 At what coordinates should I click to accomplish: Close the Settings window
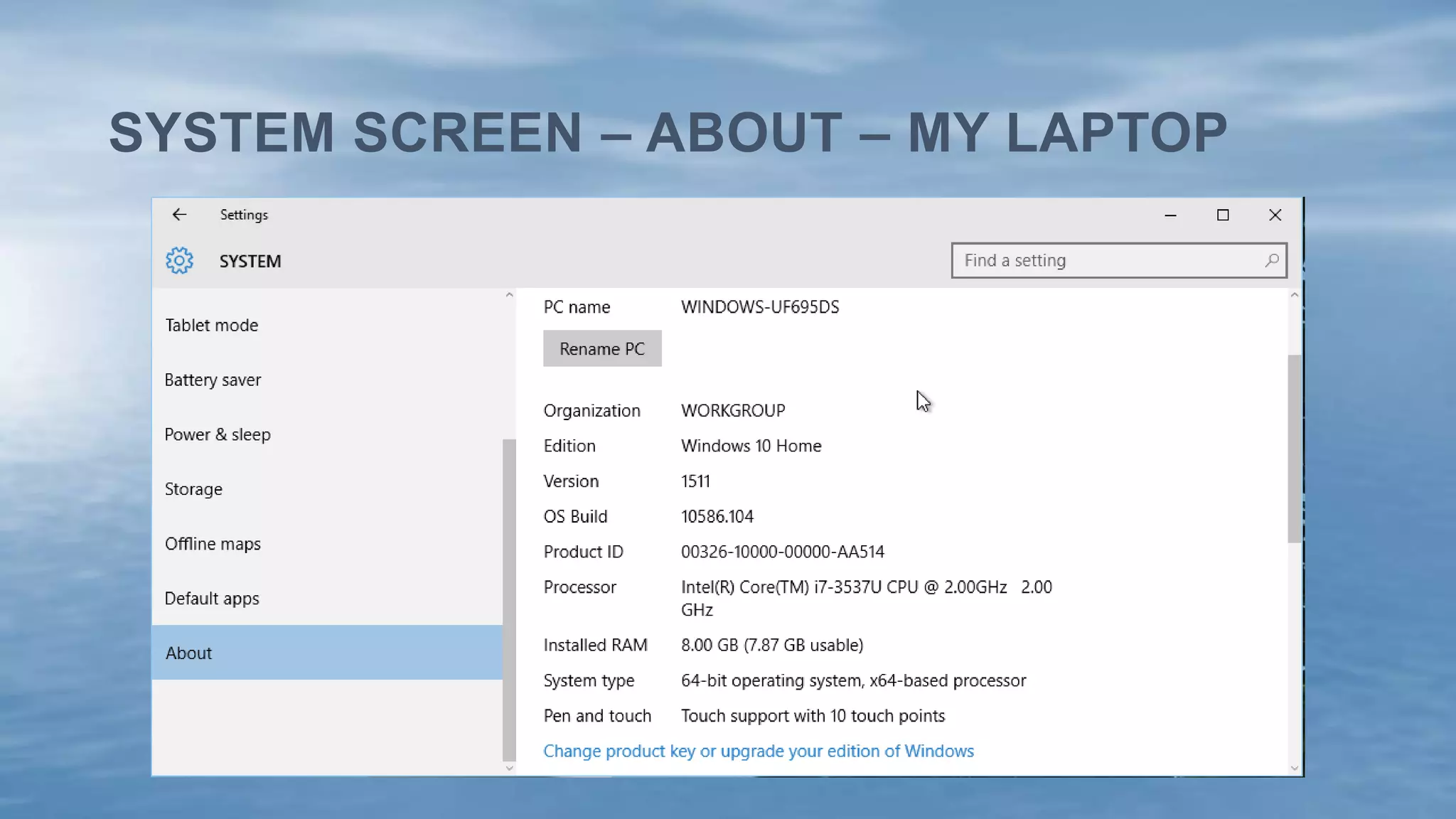pos(1275,215)
